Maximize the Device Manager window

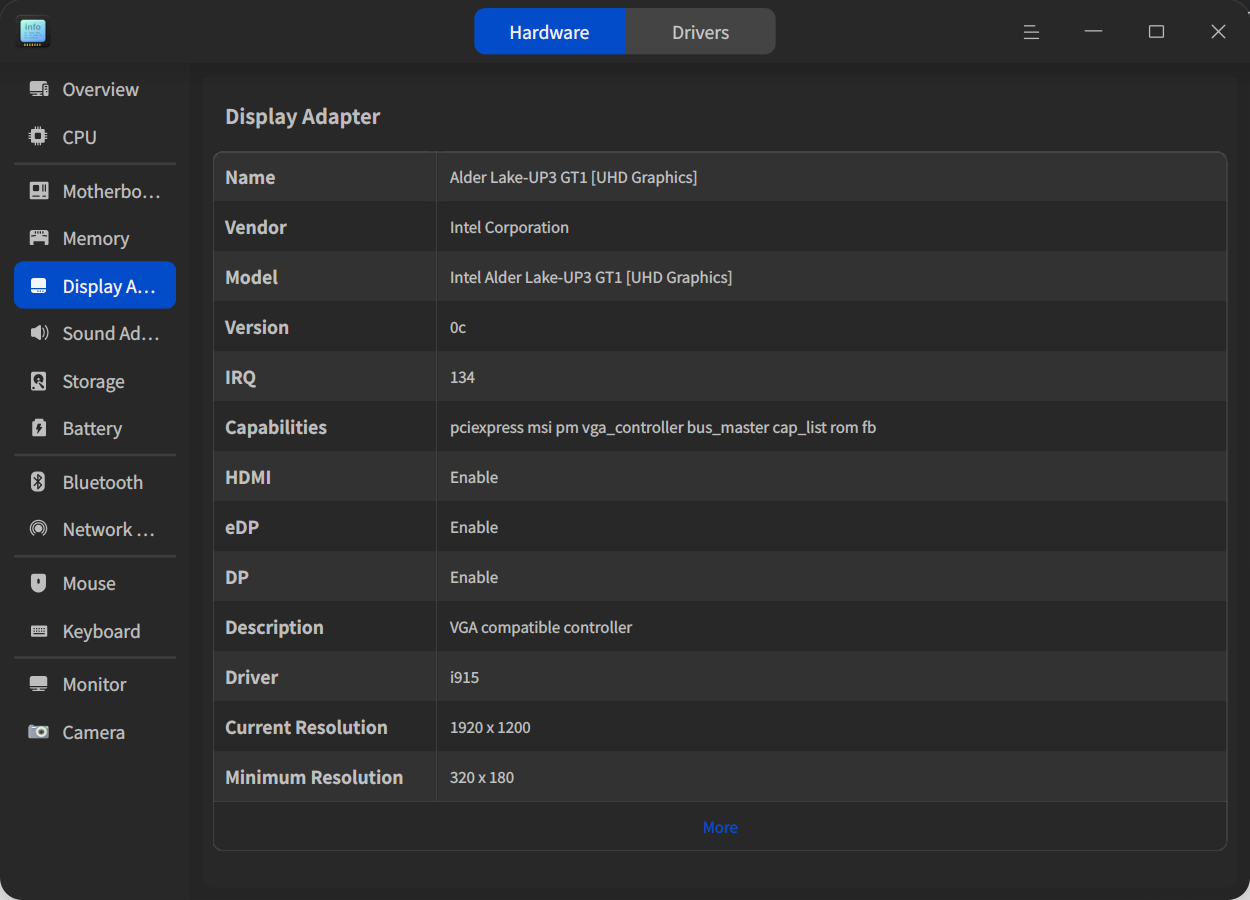coord(1156,32)
